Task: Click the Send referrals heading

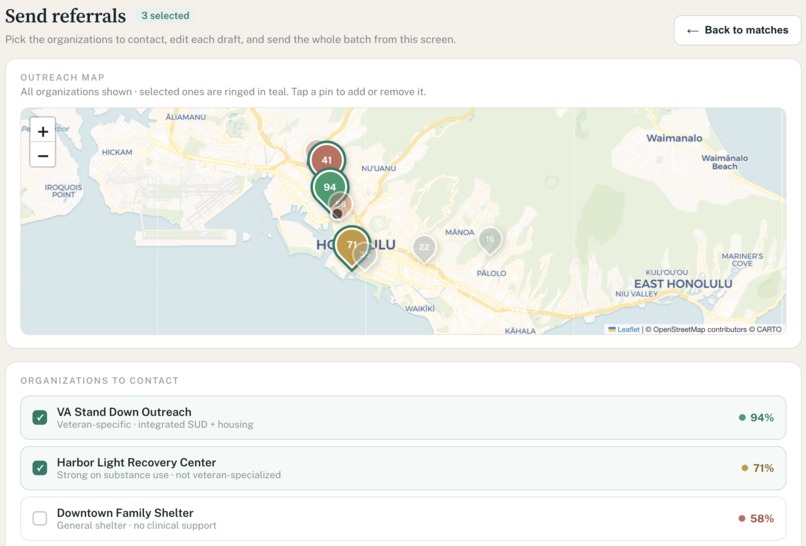Action: click(x=65, y=16)
